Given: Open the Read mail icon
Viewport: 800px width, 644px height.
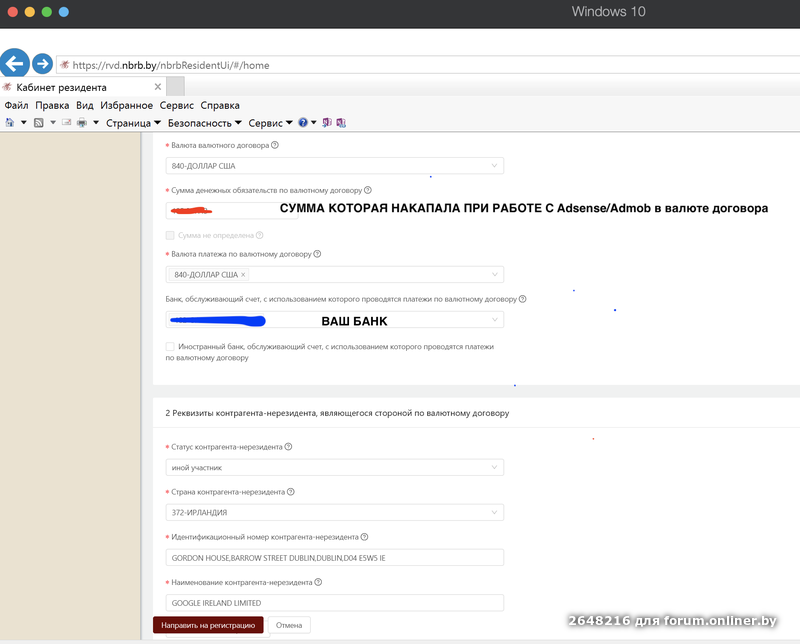Looking at the screenshot, I should (64, 121).
